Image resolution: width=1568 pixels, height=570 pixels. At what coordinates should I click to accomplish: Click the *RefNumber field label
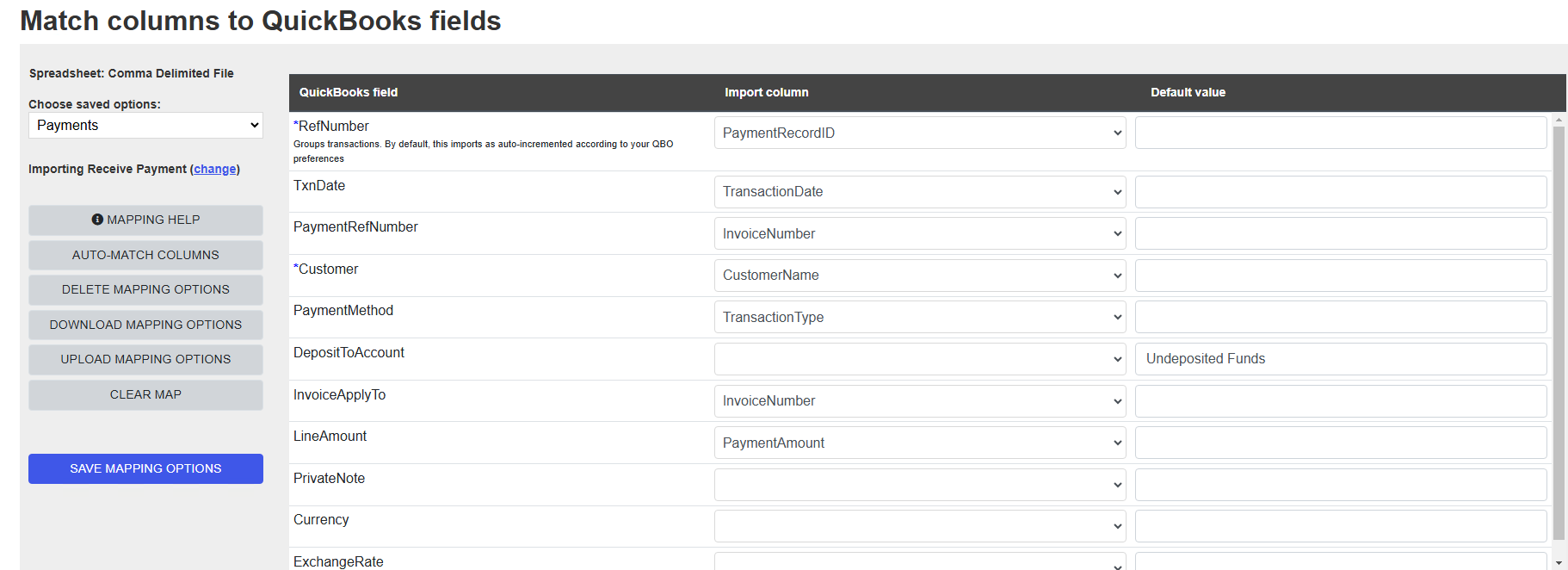[x=331, y=127]
